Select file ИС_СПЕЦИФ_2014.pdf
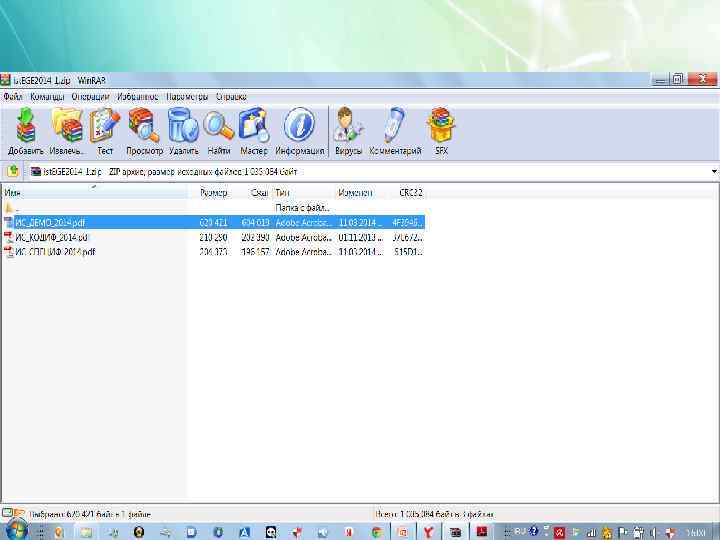720x540 pixels. tap(214, 252)
